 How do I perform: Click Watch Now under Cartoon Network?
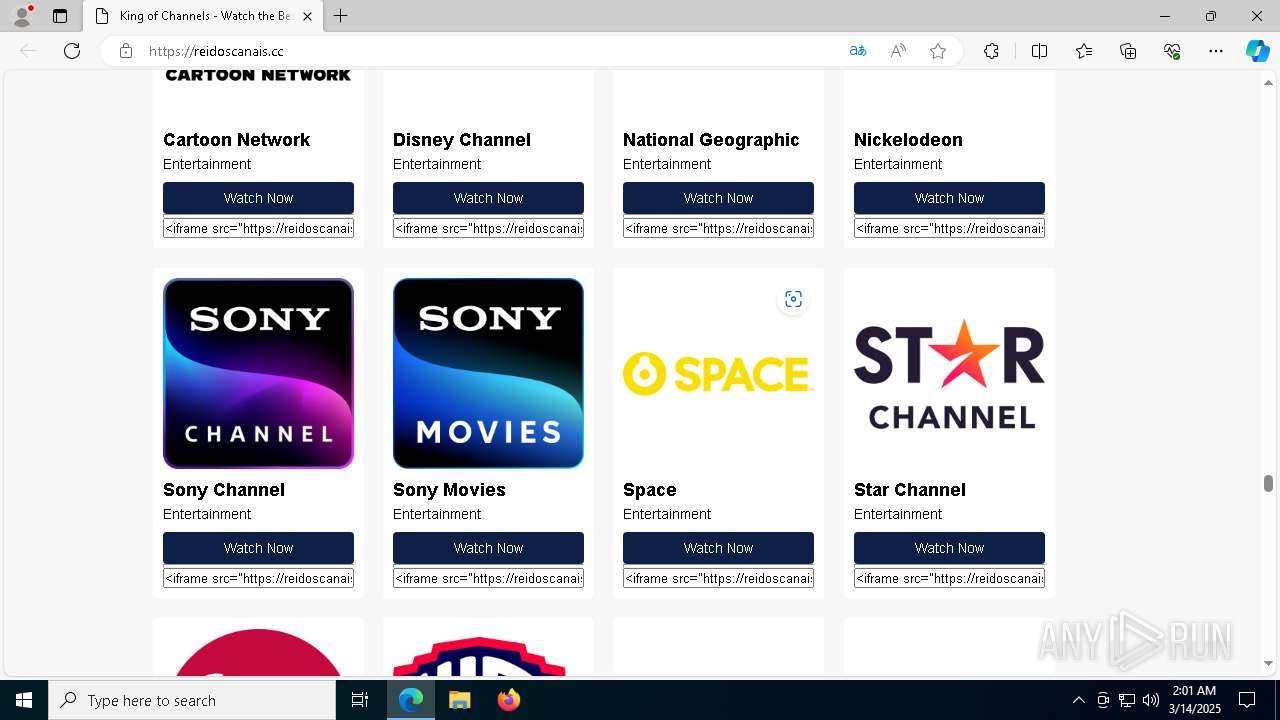(x=258, y=198)
